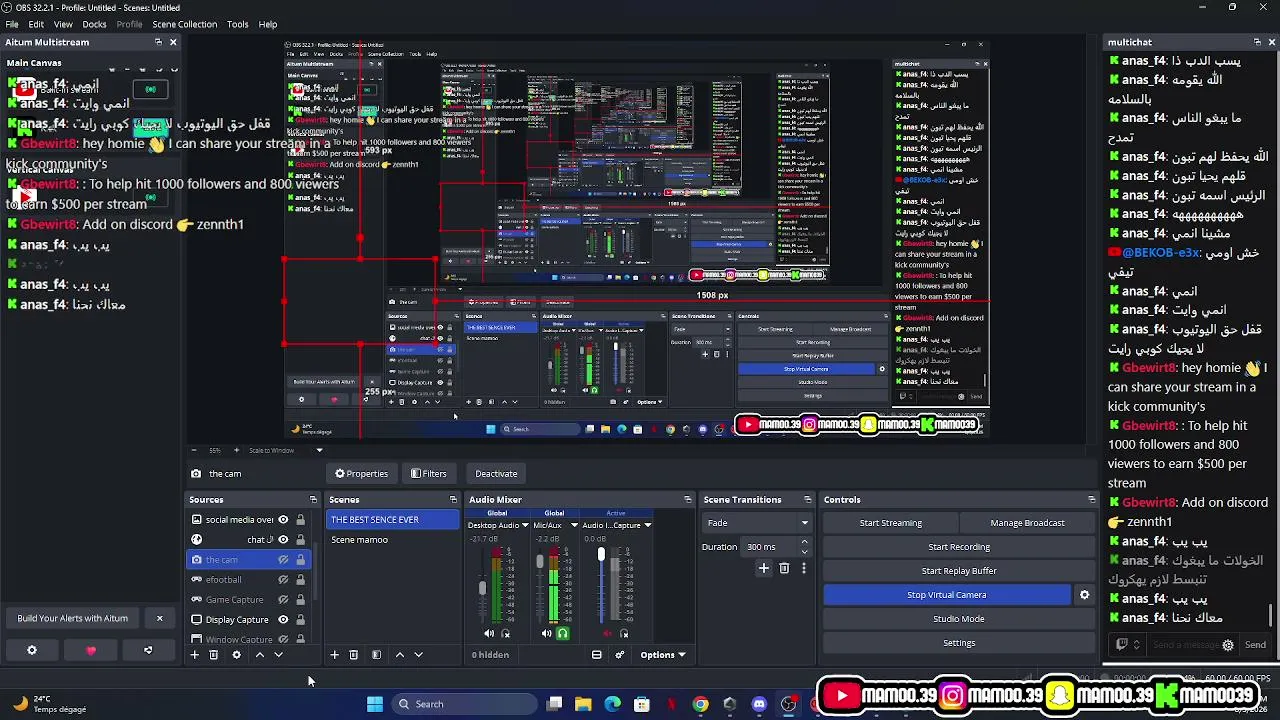Open the Windows Start menu
Image resolution: width=1280 pixels, height=720 pixels.
click(375, 704)
